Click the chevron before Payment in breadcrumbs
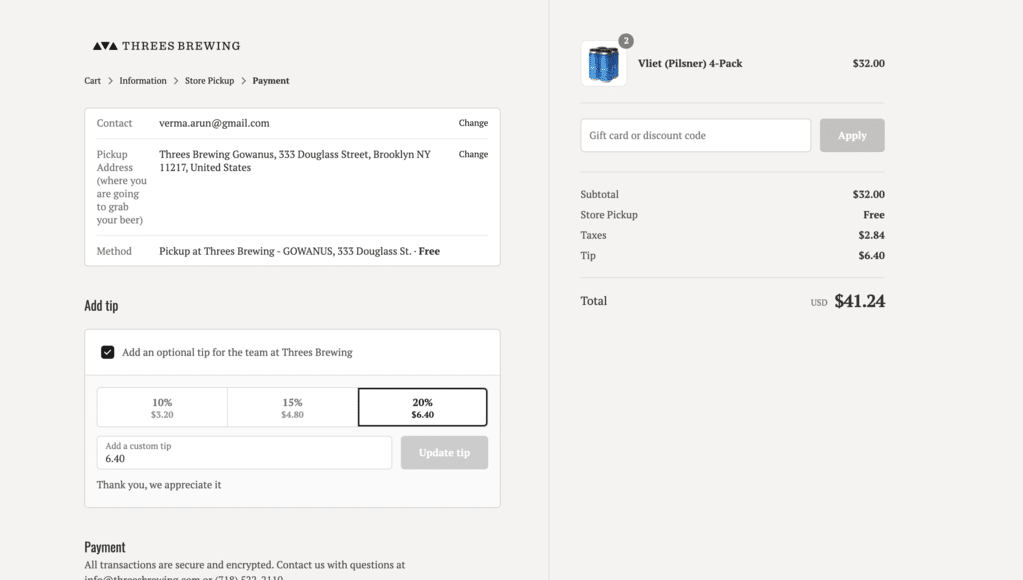The width and height of the screenshot is (1023, 580). [243, 81]
